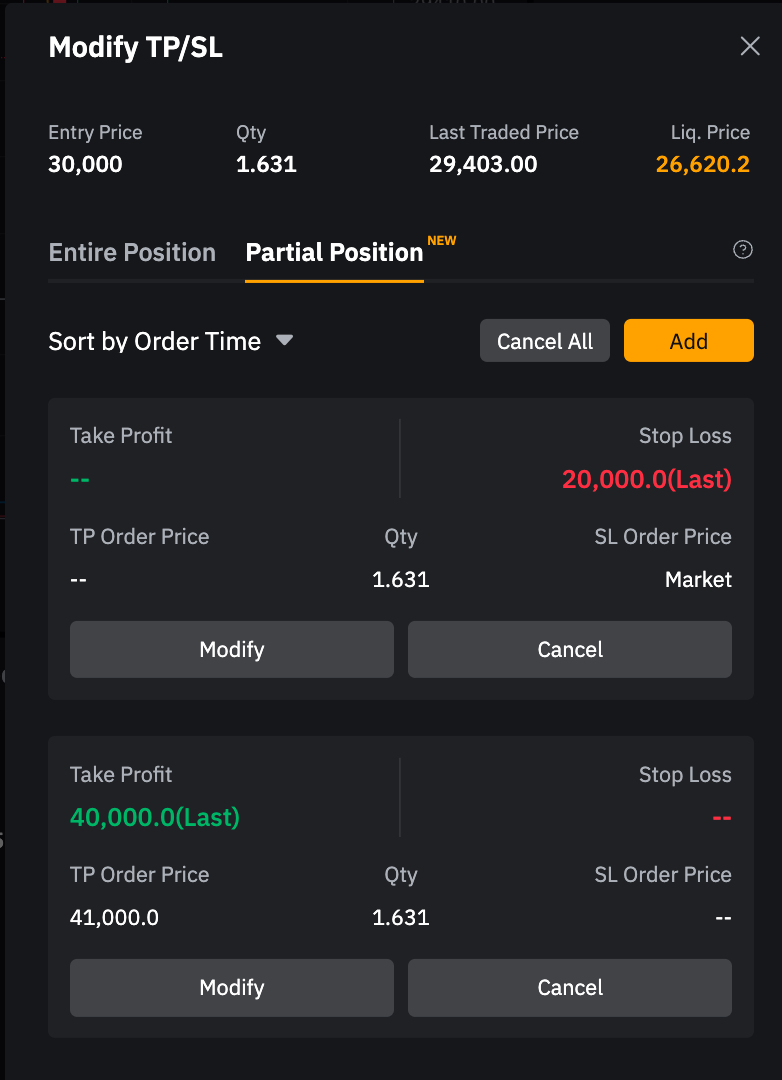Click the 41,000.0 TP order price

point(114,917)
